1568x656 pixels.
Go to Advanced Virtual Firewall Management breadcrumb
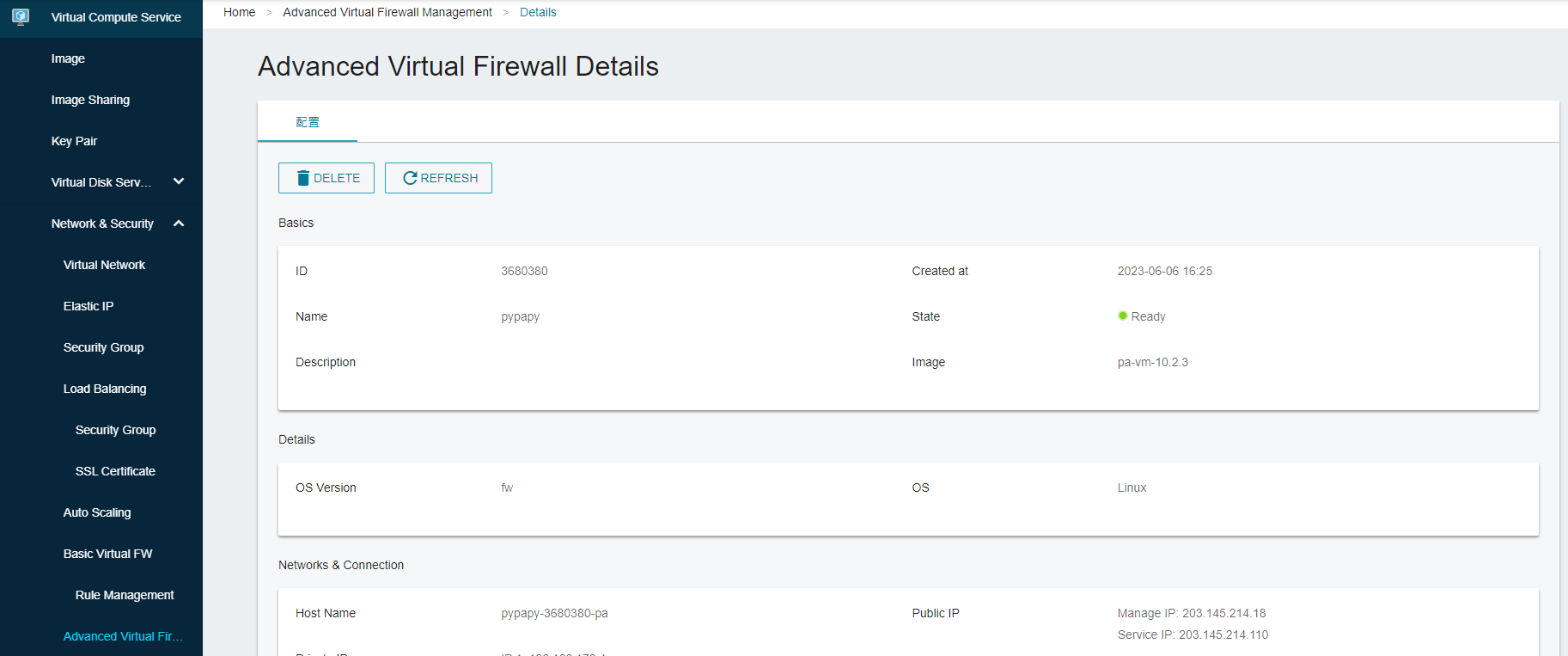(x=387, y=12)
